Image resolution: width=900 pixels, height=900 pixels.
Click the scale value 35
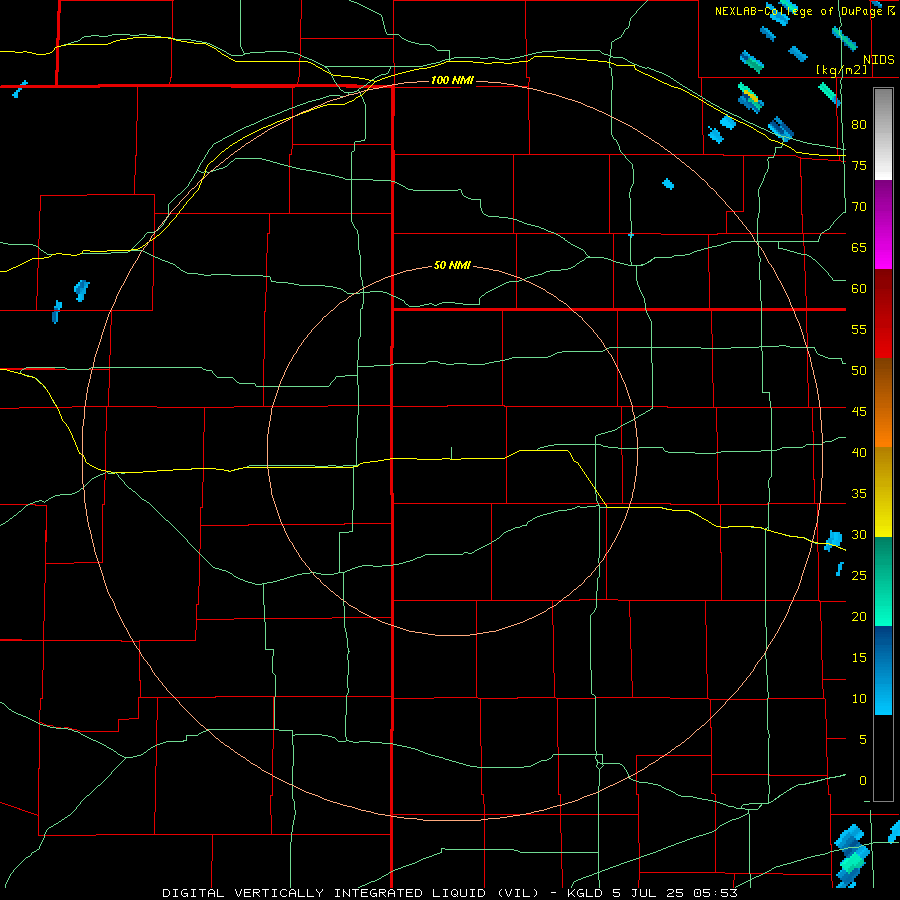point(859,494)
